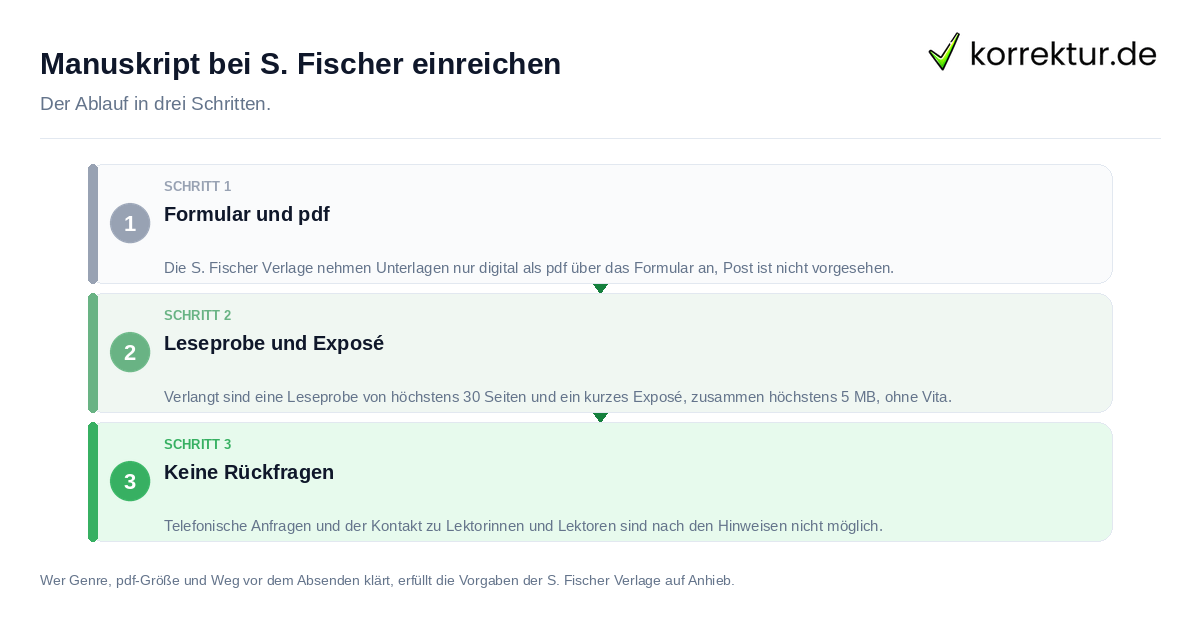Select the SCHRITT 3 label

pos(198,444)
